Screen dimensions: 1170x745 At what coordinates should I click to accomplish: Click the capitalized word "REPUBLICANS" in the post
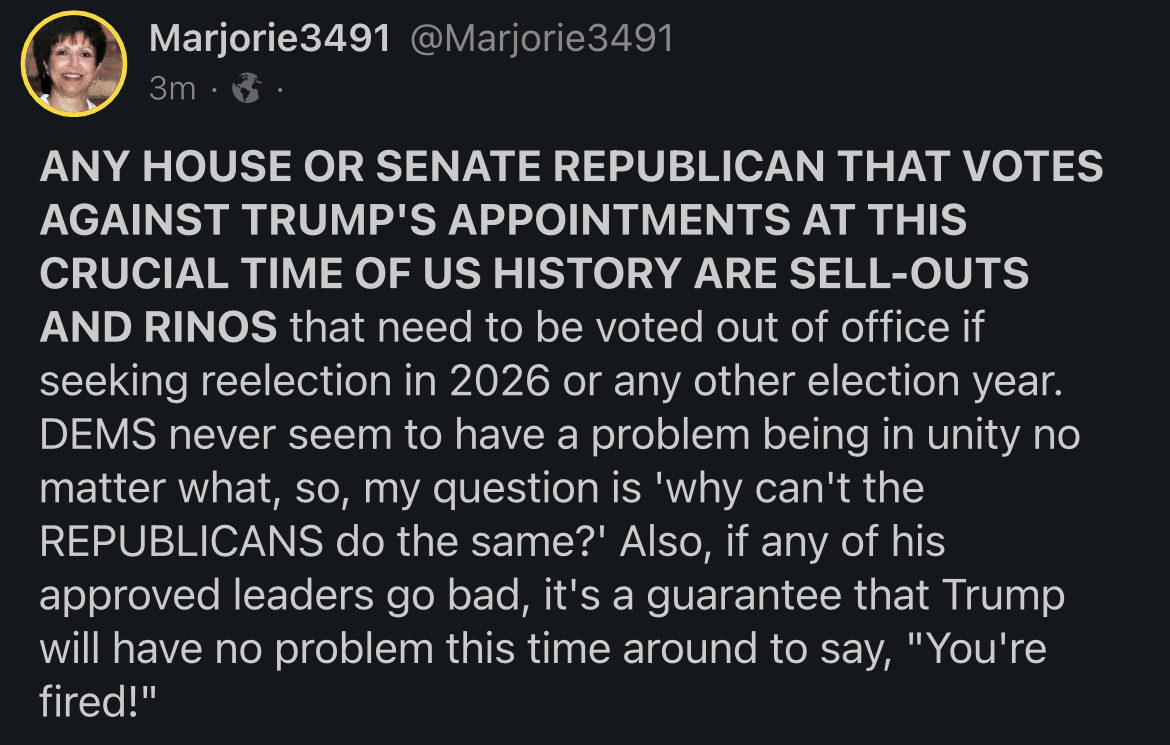pyautogui.click(x=181, y=542)
